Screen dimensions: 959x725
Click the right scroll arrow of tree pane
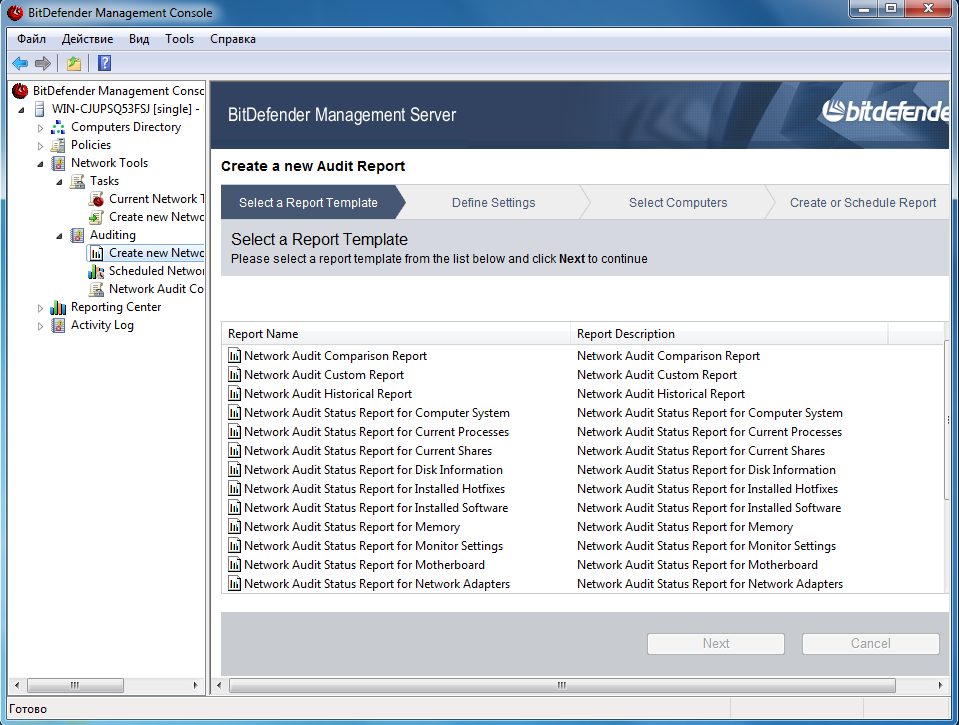195,685
